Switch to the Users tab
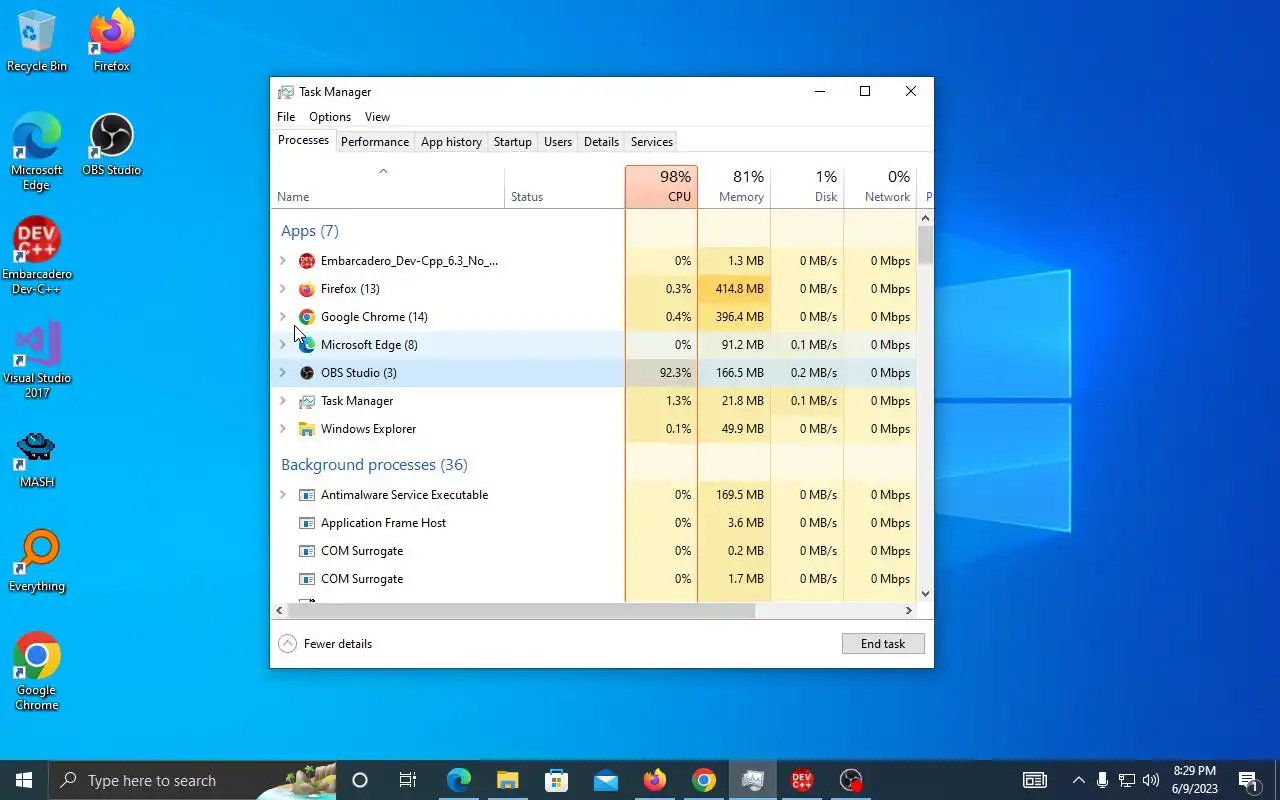Image resolution: width=1280 pixels, height=800 pixels. [x=558, y=142]
